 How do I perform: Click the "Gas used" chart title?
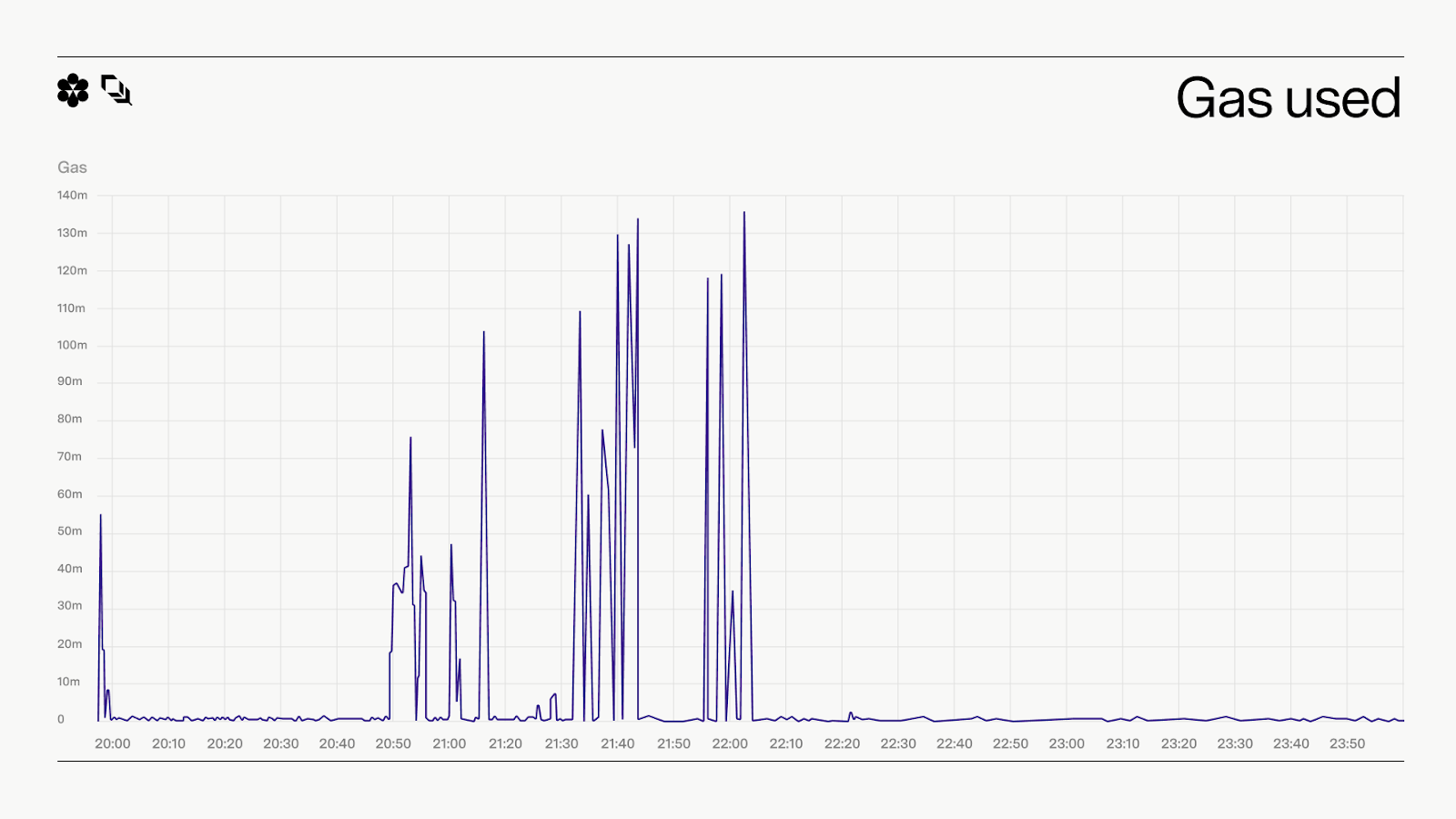1288,98
